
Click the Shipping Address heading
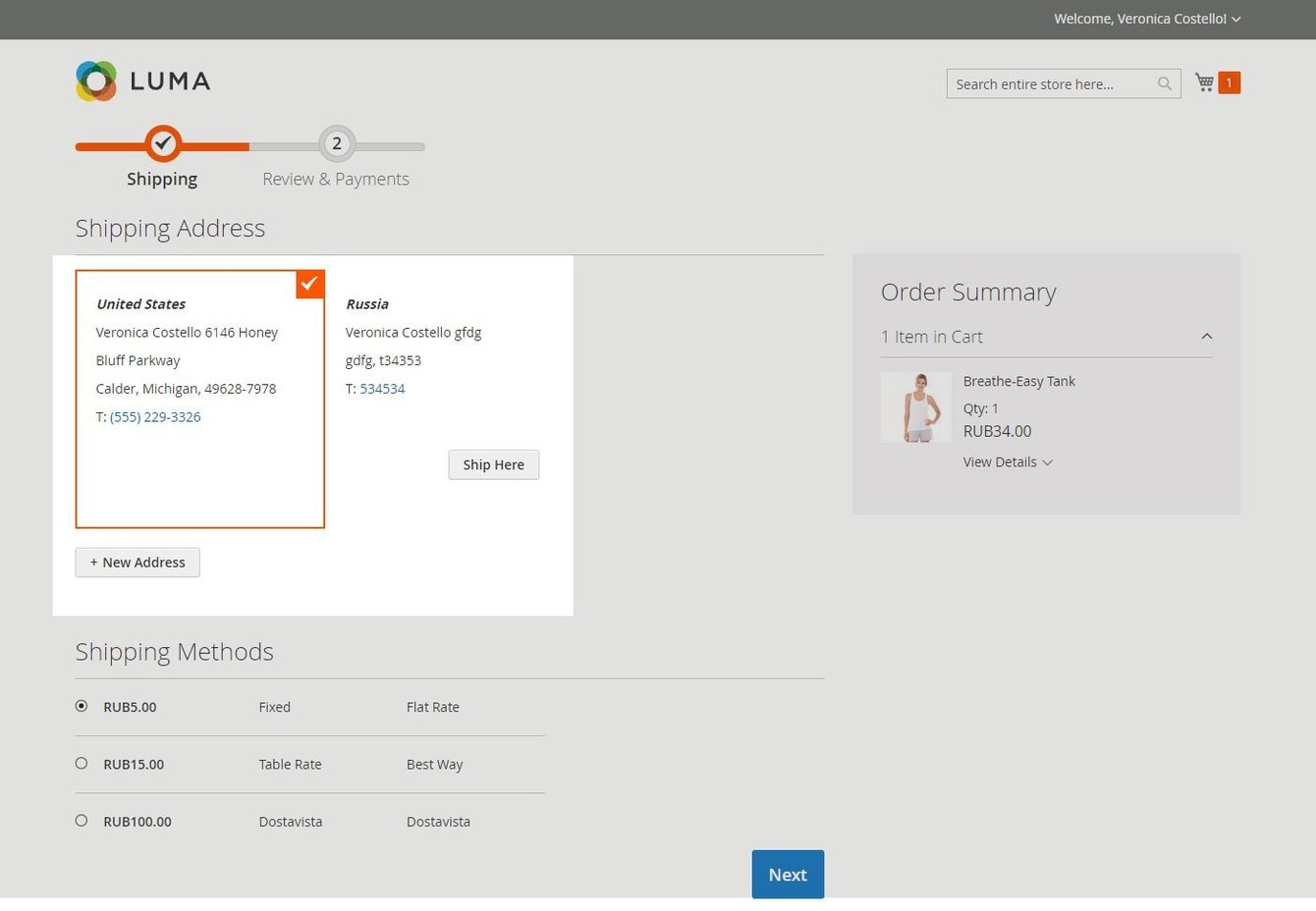[171, 228]
